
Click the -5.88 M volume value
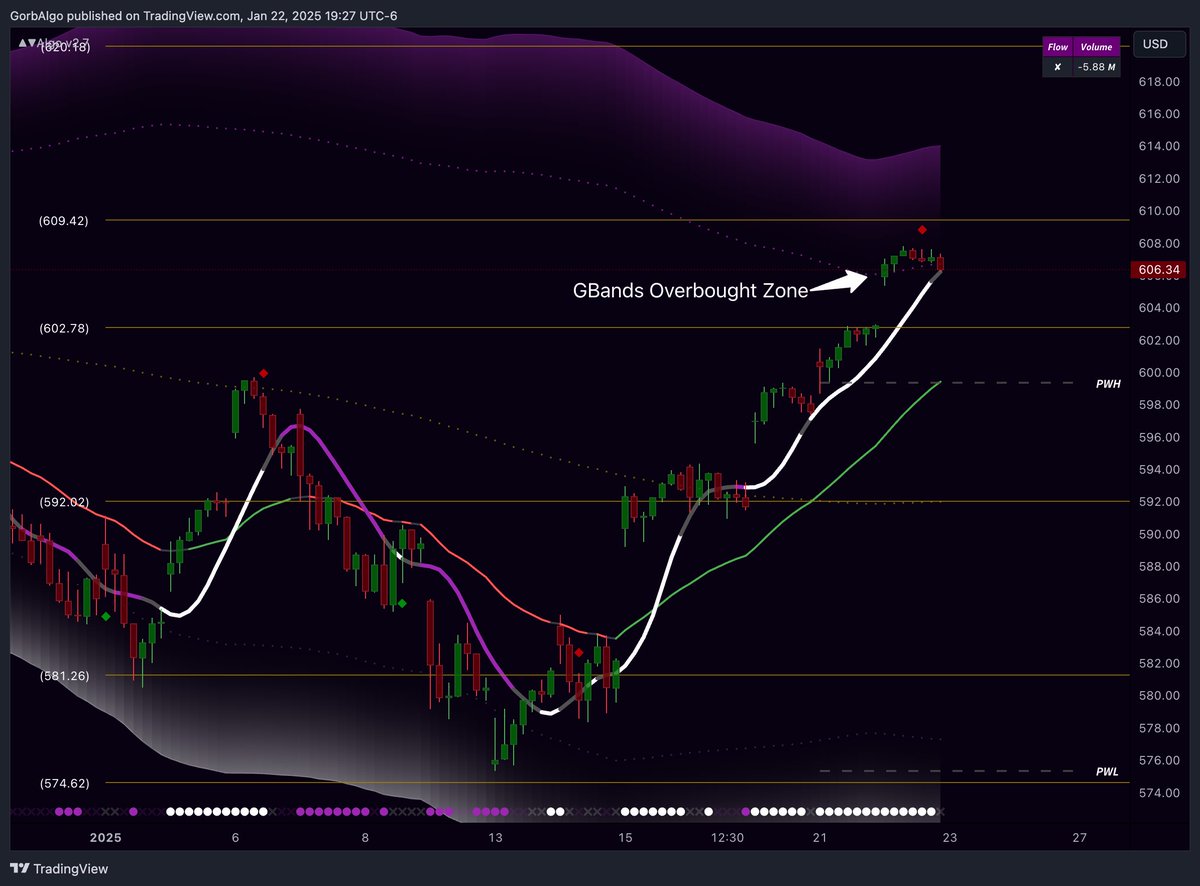tap(1095, 67)
